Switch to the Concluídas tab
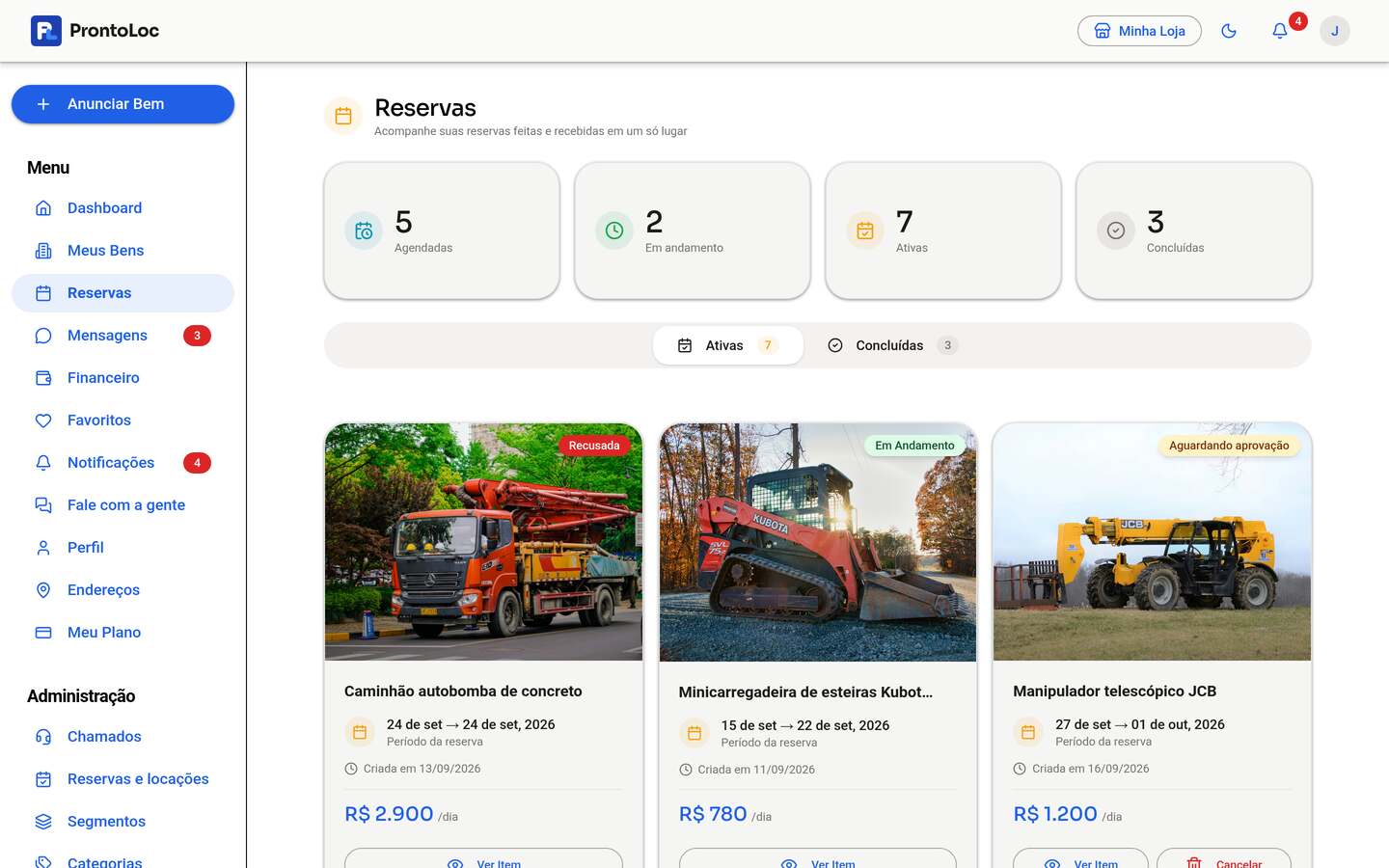 (x=892, y=345)
